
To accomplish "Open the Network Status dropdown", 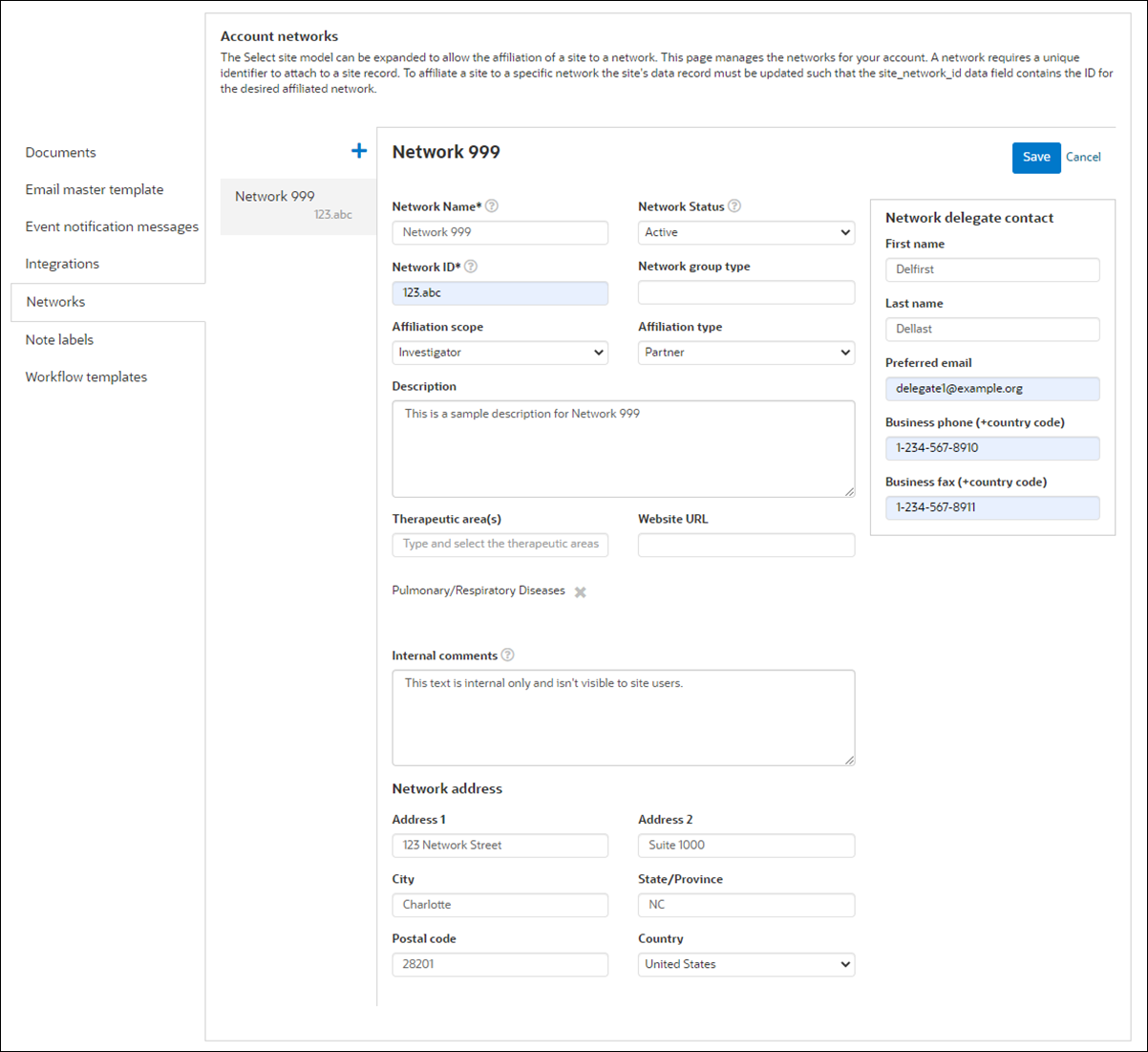I will click(x=747, y=232).
